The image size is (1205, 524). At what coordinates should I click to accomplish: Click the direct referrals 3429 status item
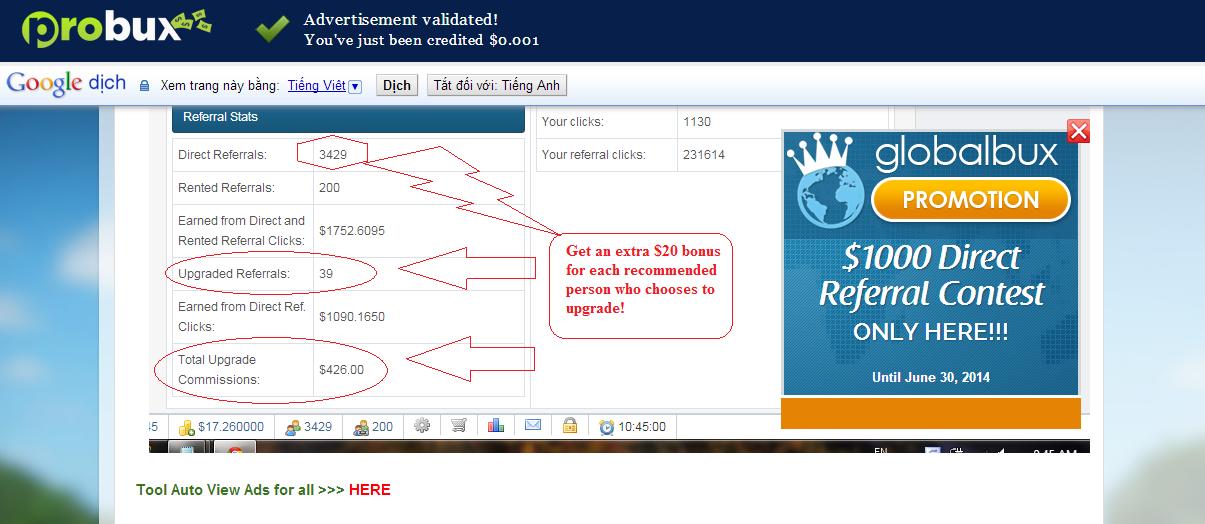pos(308,426)
